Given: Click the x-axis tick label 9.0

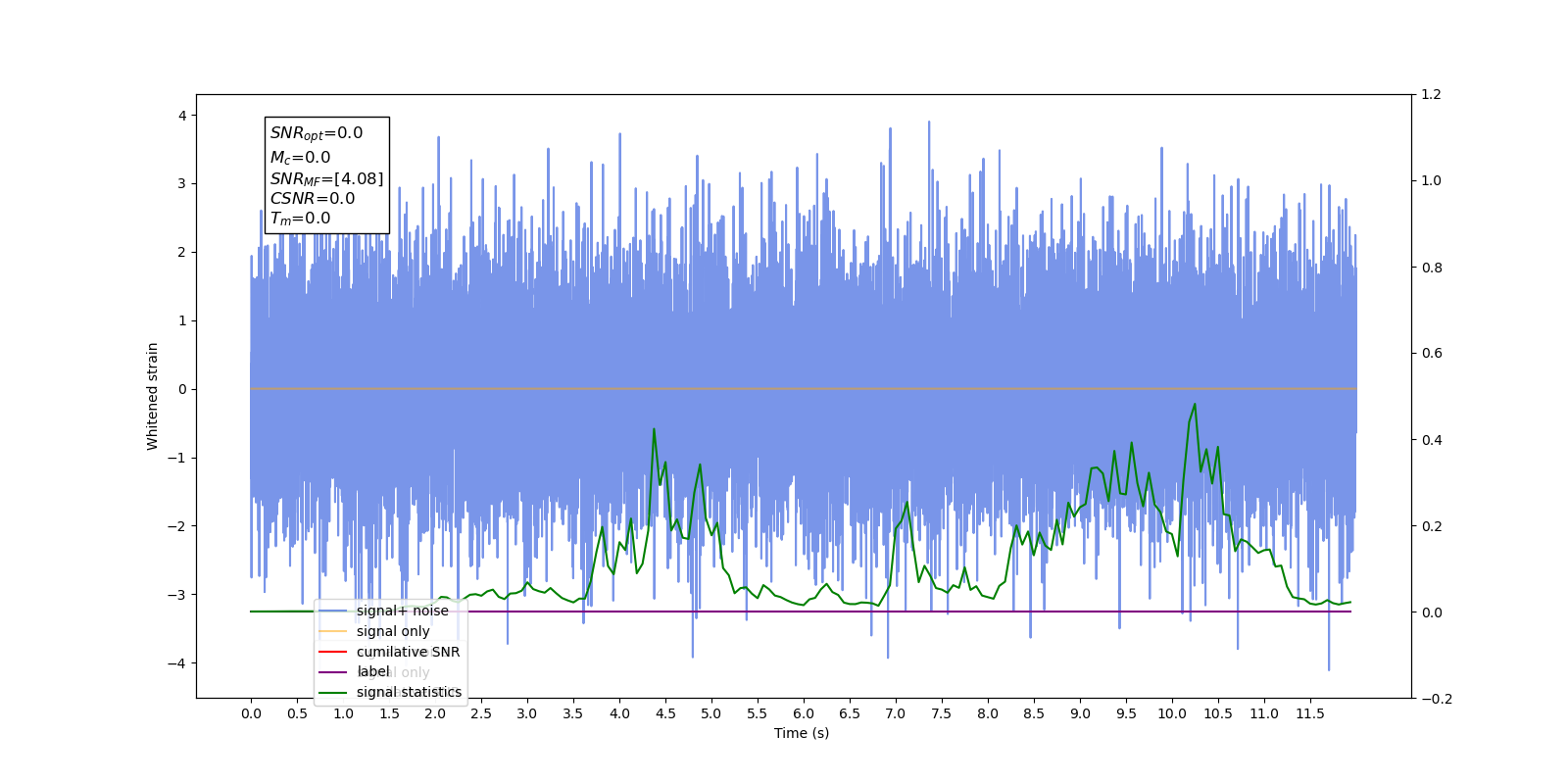Looking at the screenshot, I should 1080,713.
